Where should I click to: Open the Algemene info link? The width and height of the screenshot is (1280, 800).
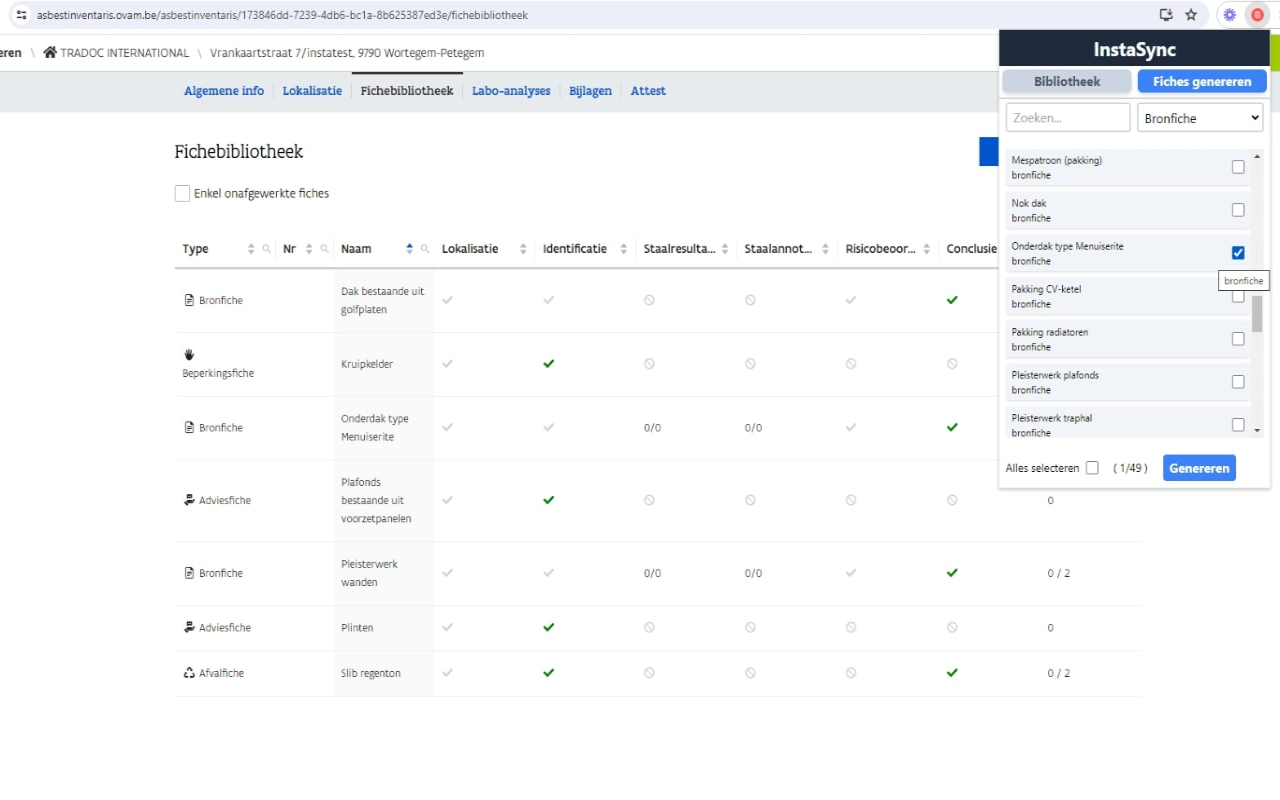pos(224,91)
